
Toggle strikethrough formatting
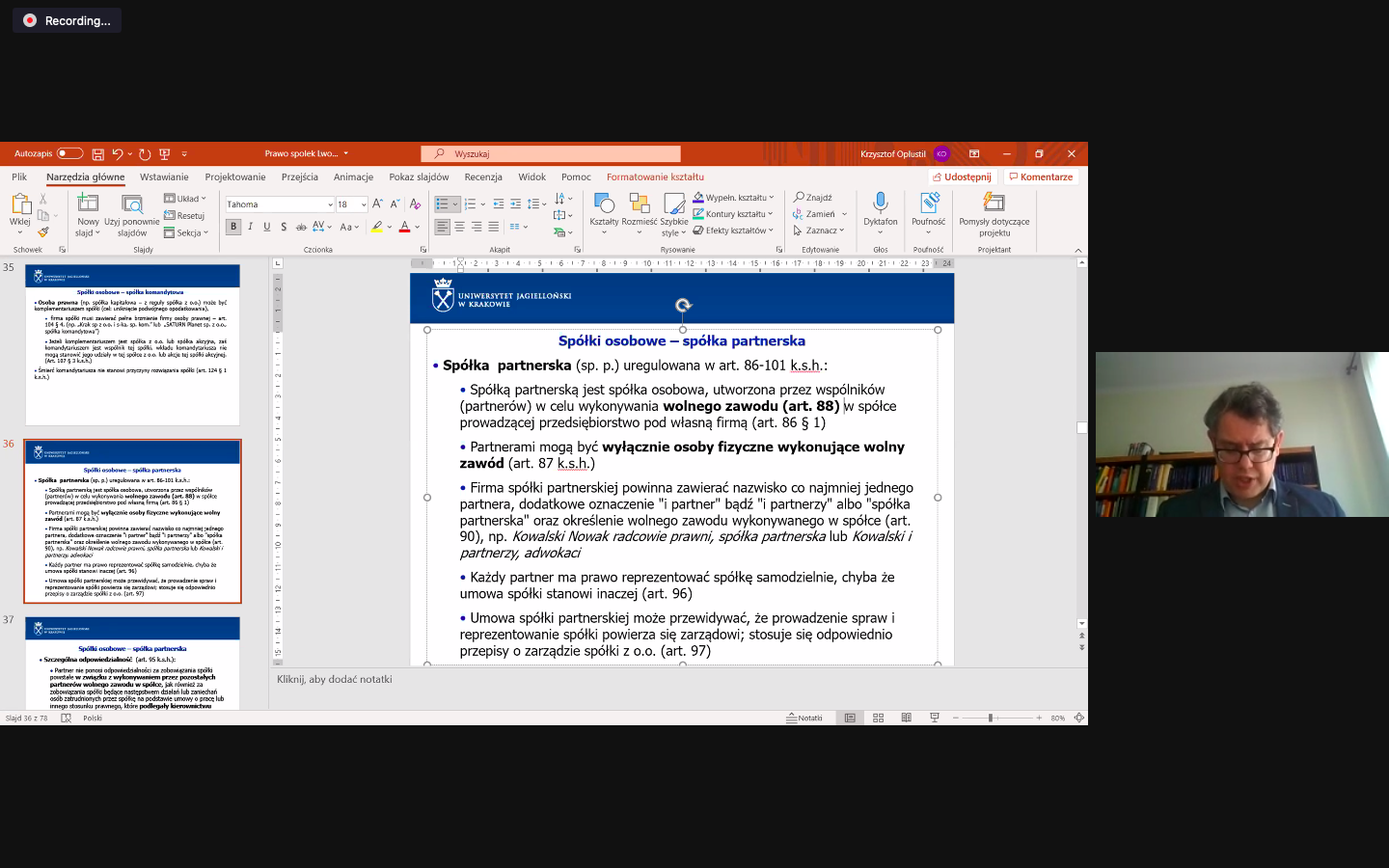point(301,227)
